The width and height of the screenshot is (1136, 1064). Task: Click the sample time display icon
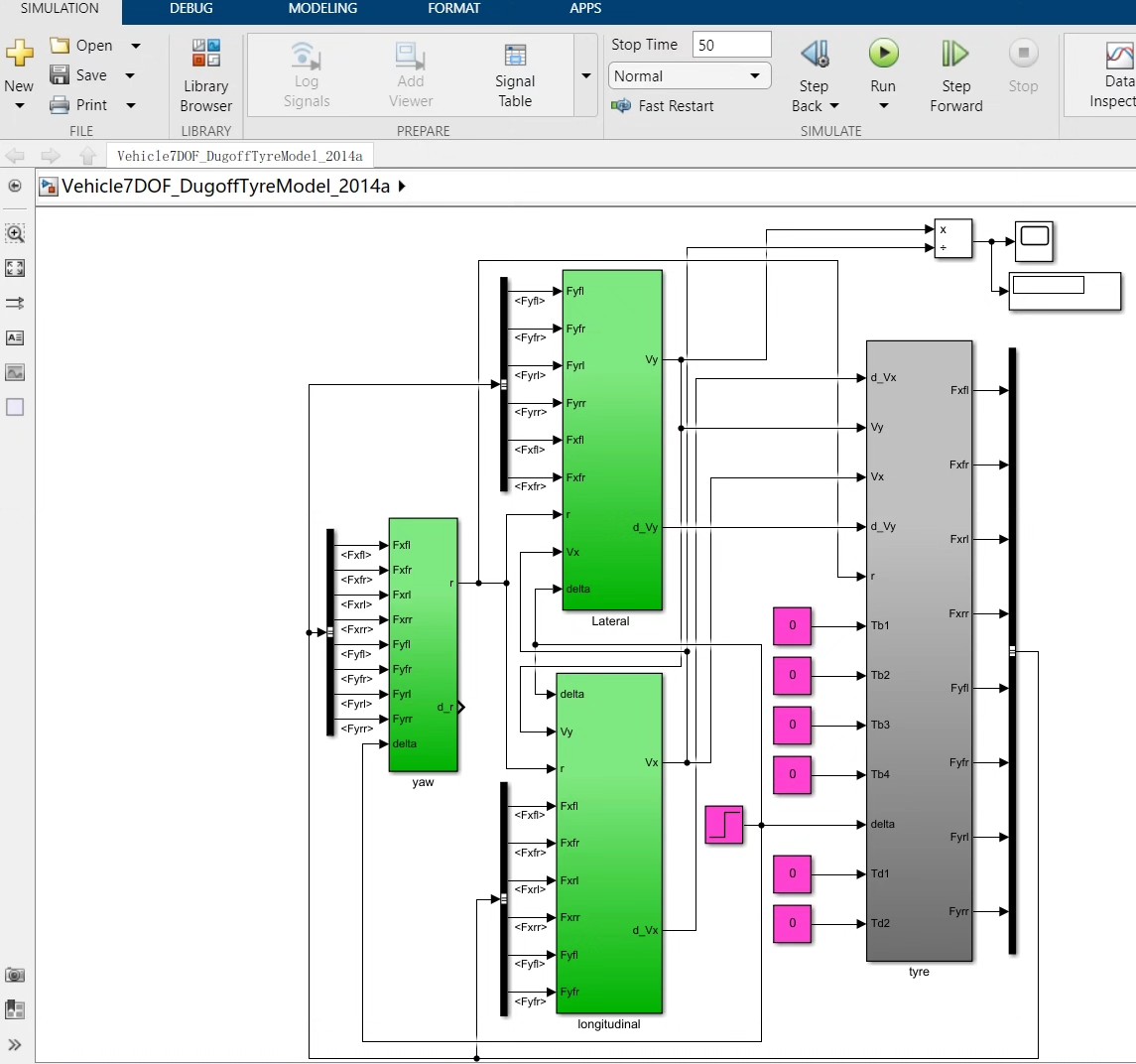coord(15,303)
